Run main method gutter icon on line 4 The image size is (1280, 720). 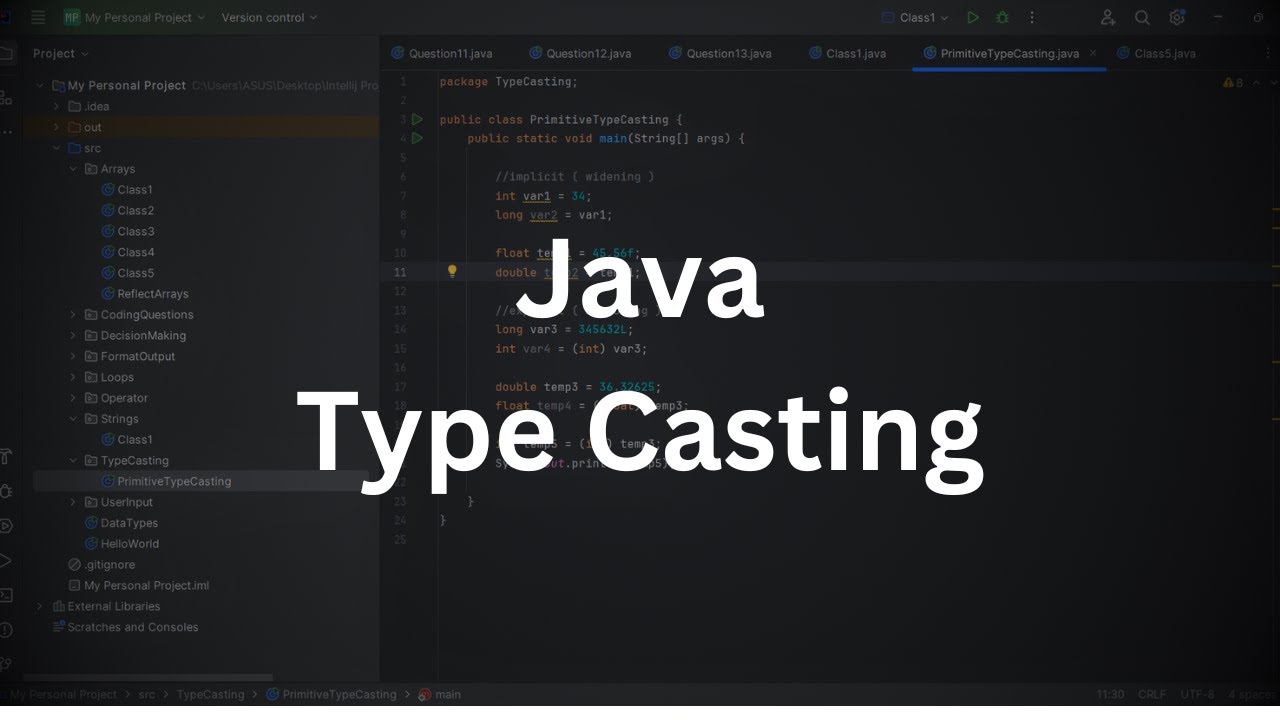point(417,138)
